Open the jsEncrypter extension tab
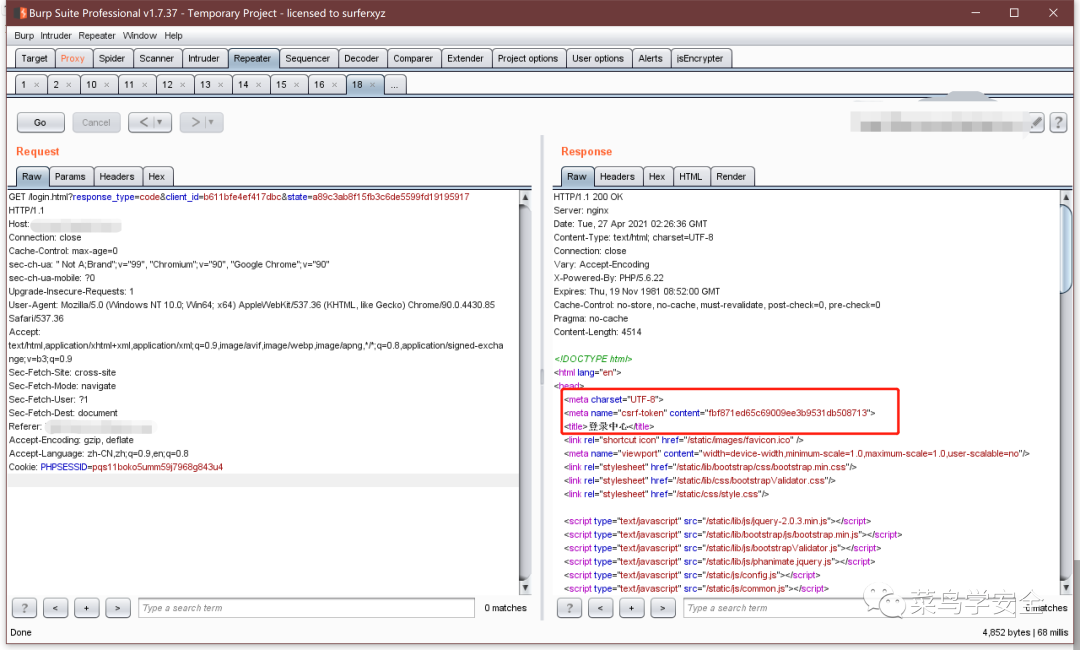This screenshot has height=650, width=1080. coord(699,58)
